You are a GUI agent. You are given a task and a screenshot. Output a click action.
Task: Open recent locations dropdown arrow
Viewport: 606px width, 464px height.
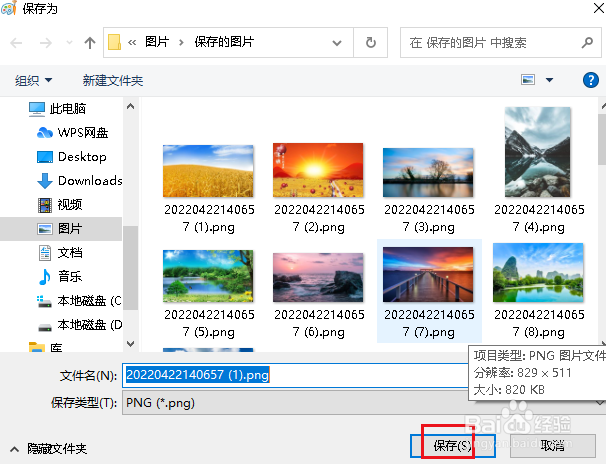[70, 42]
